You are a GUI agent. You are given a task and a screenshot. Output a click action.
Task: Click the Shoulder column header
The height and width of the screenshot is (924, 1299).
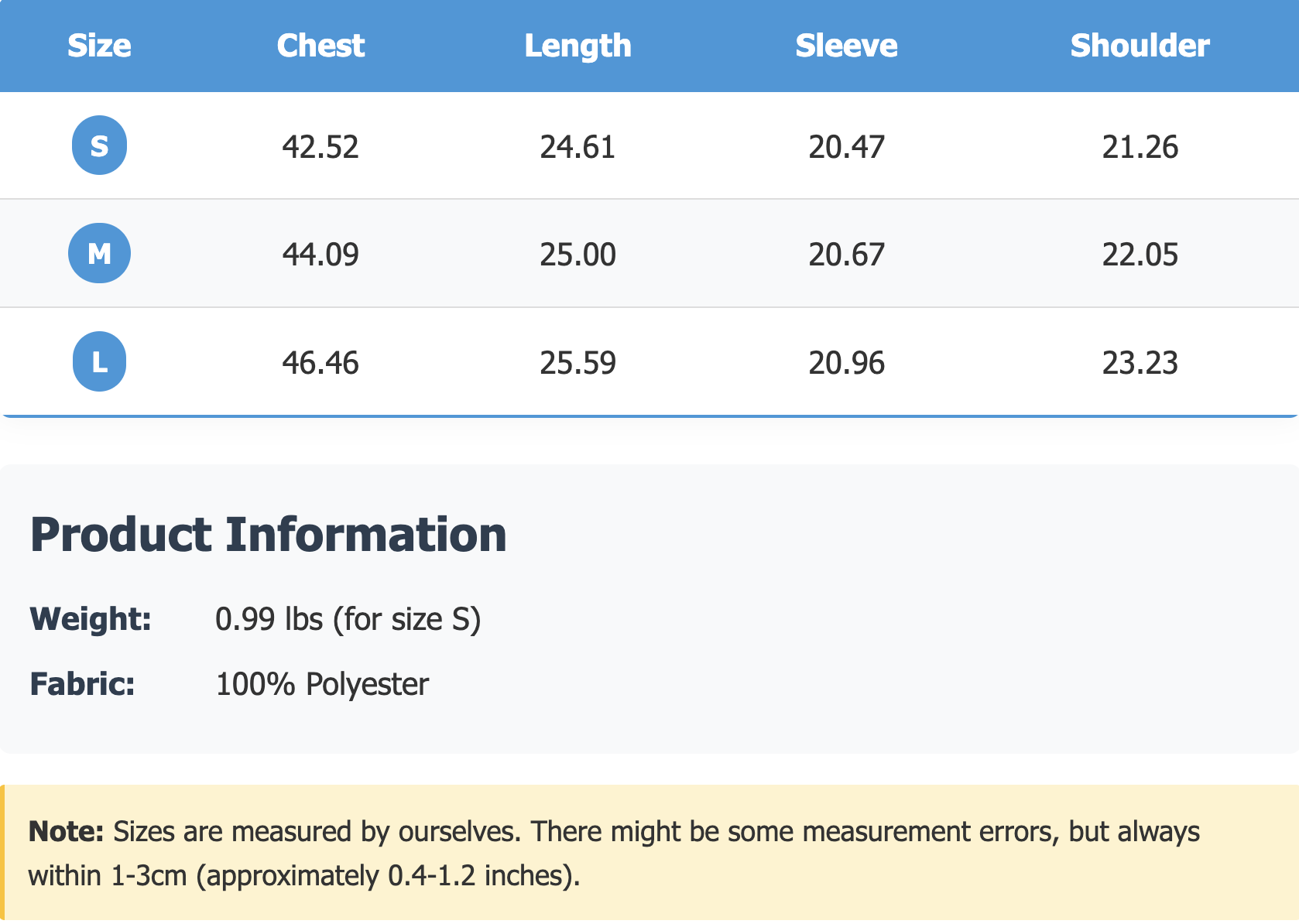point(1140,46)
